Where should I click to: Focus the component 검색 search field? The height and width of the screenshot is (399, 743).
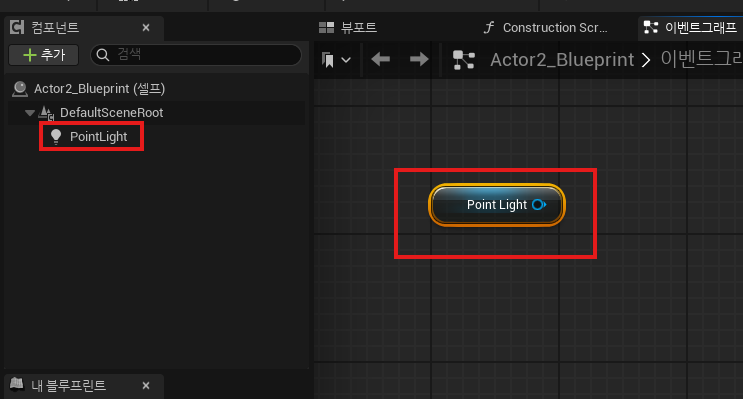click(x=196, y=55)
